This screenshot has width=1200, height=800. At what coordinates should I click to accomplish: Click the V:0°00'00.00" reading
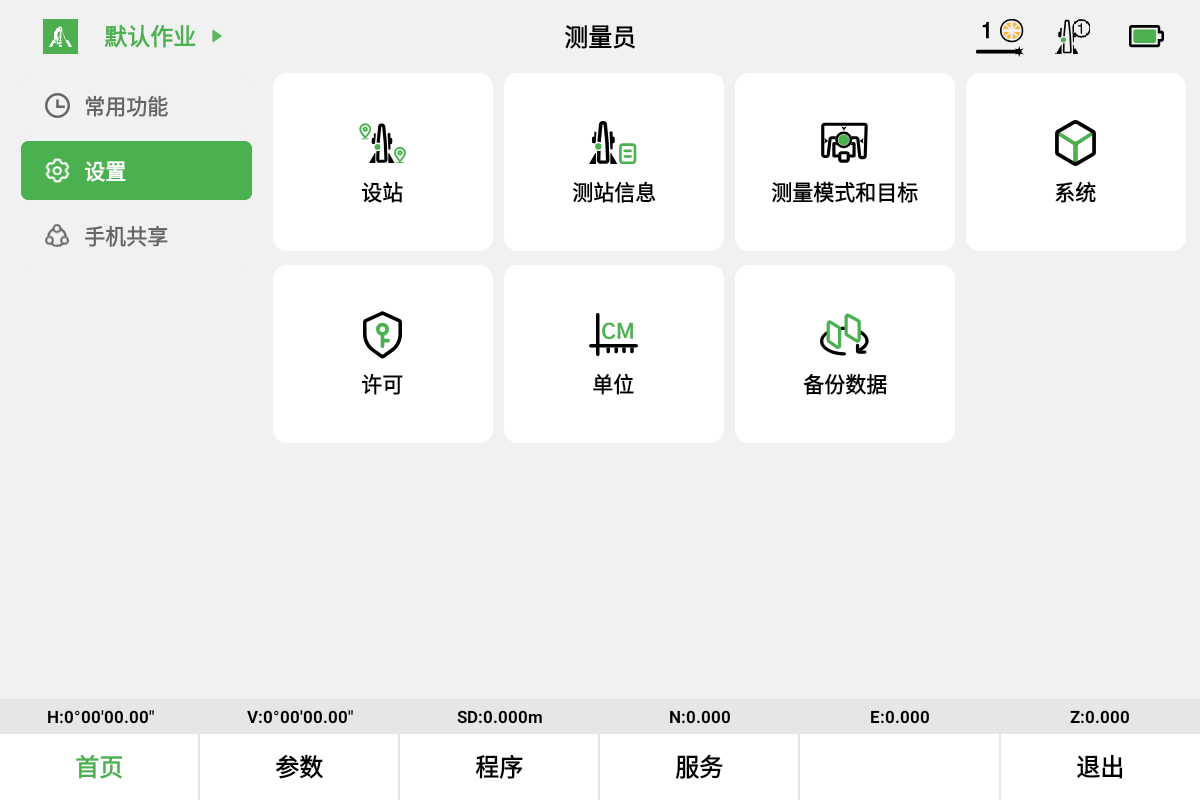coord(300,717)
